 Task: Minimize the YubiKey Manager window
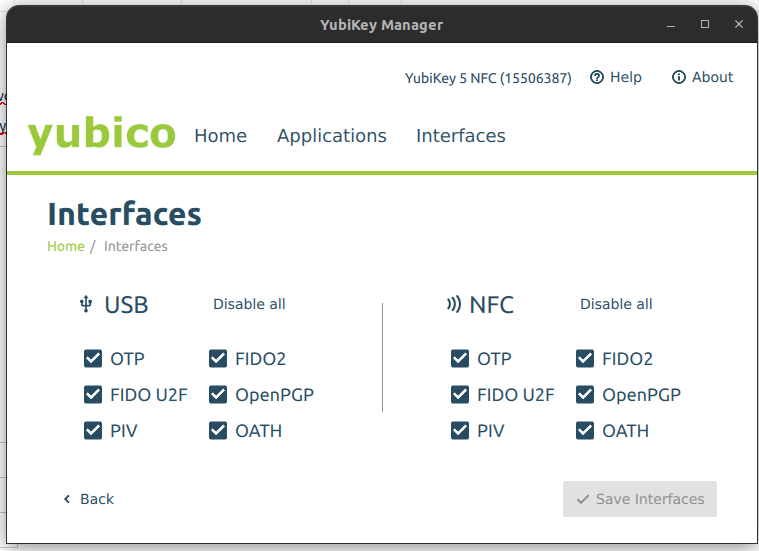point(671,25)
